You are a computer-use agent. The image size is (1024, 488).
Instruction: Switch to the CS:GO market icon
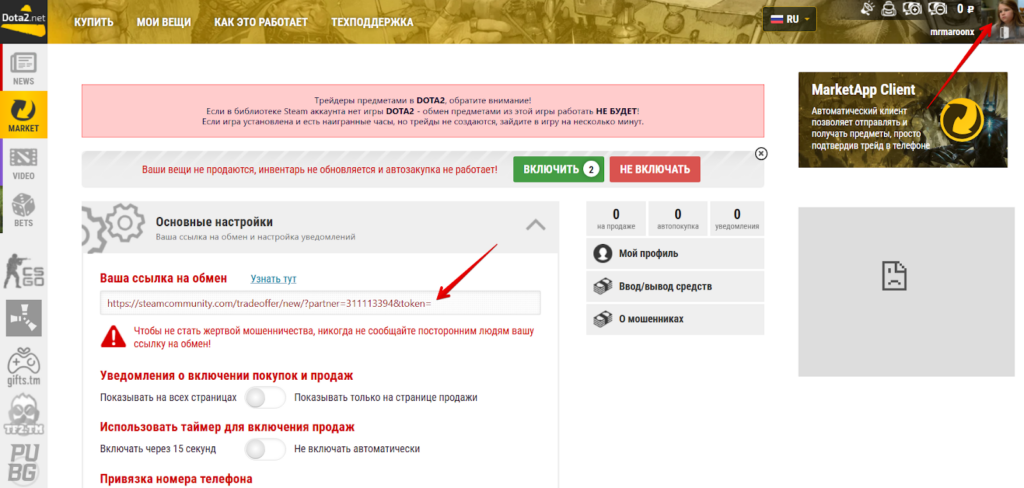[24, 271]
